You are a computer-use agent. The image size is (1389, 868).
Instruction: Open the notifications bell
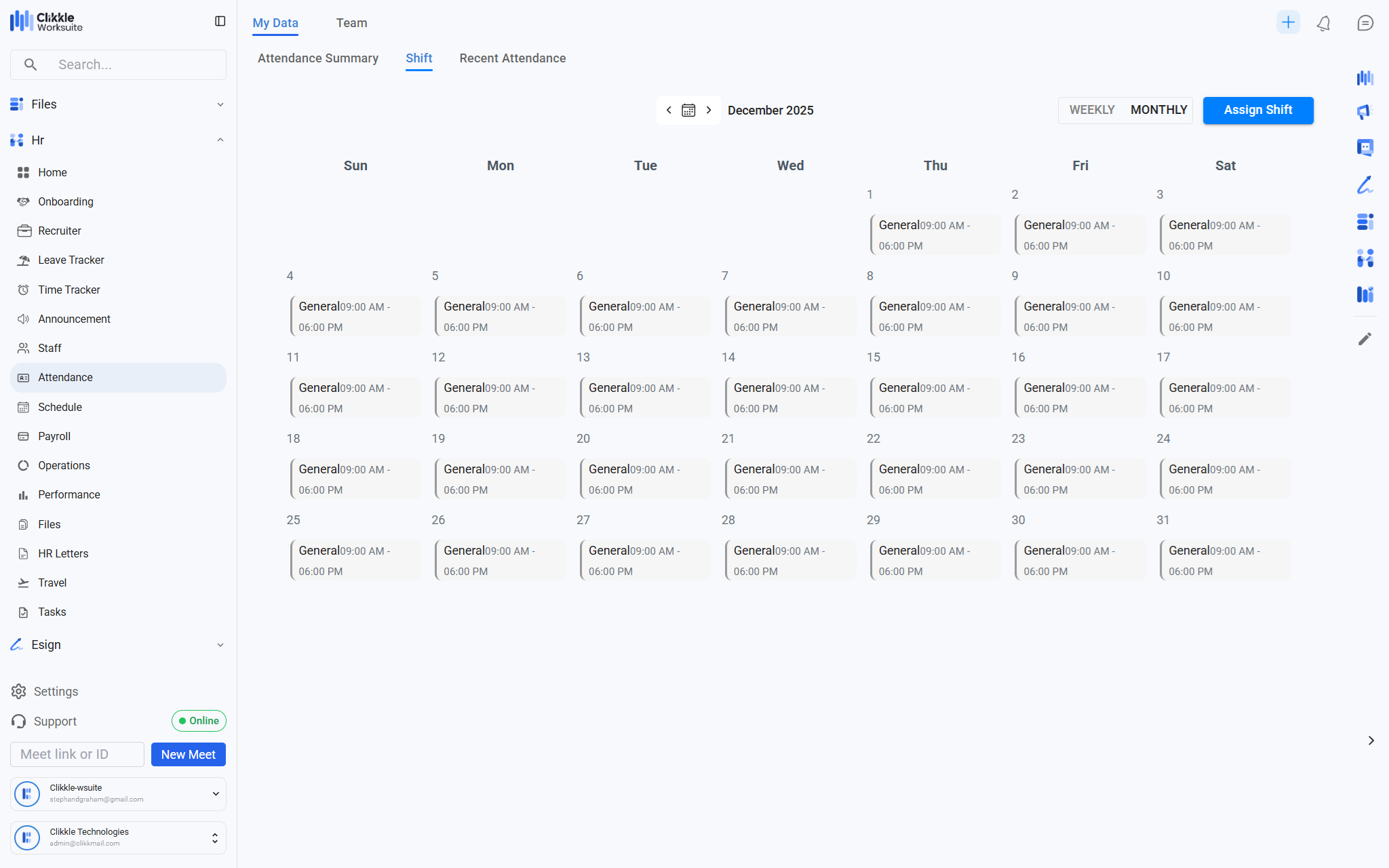tap(1323, 23)
